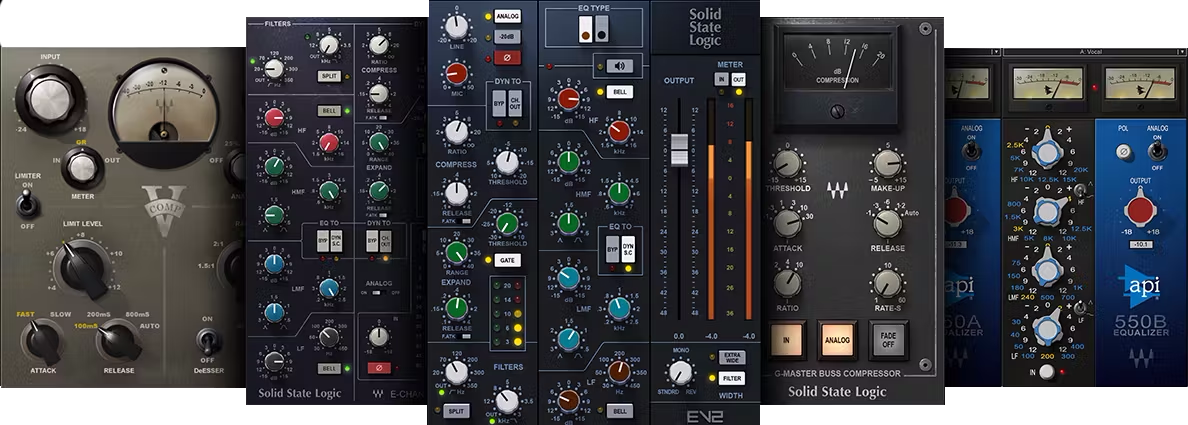1188x425 pixels.
Task: Click the red HF gain knob in E-Channel
Action: point(274,117)
